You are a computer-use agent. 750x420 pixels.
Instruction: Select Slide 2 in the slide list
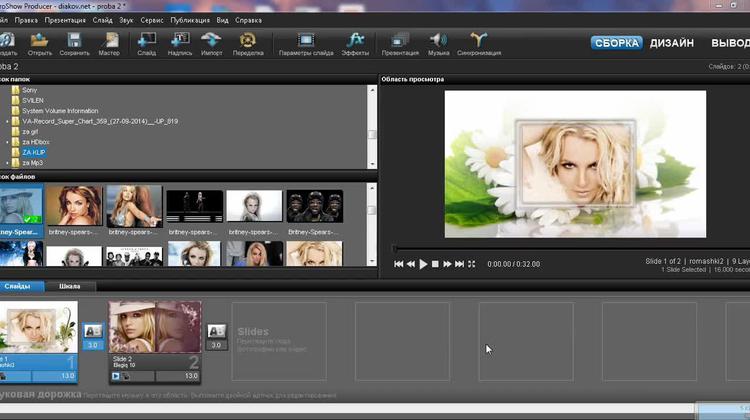coord(155,342)
